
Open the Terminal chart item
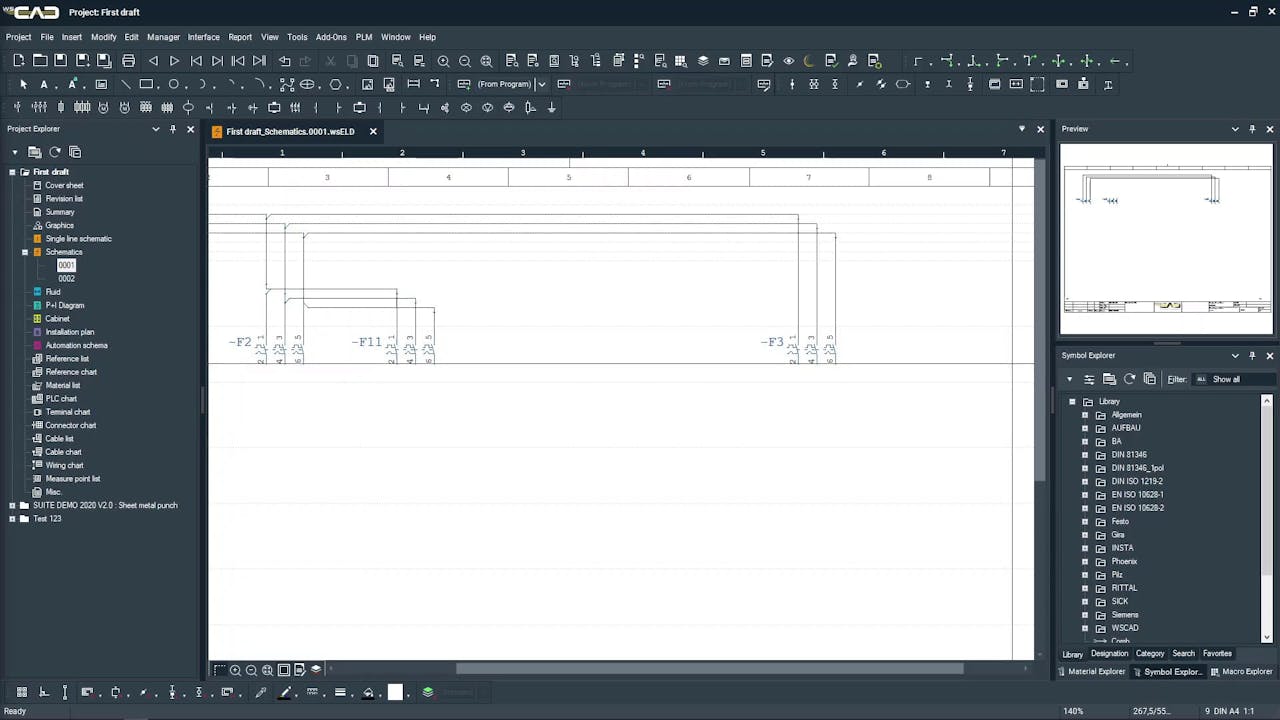67,412
